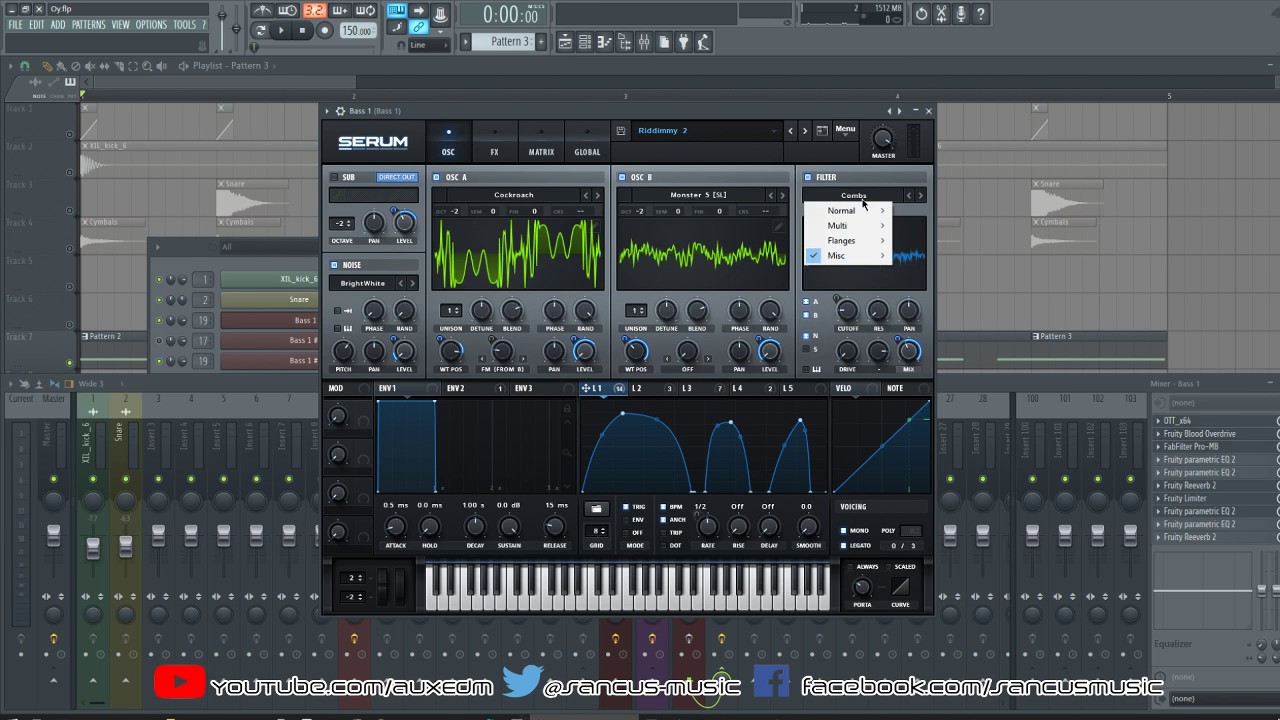Screen dimensions: 1280x720
Task: Expand the Flanges filter submenu
Action: point(848,241)
